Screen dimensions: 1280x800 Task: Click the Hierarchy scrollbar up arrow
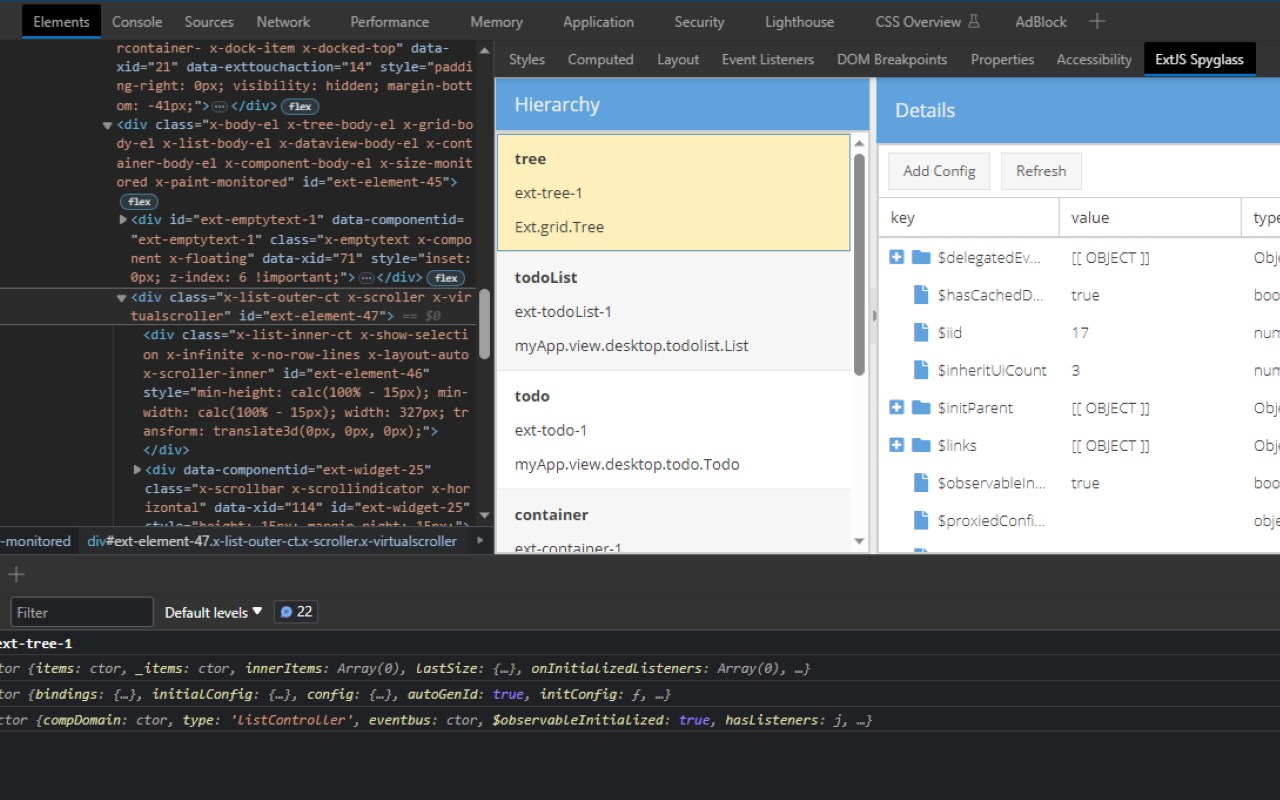pos(859,143)
